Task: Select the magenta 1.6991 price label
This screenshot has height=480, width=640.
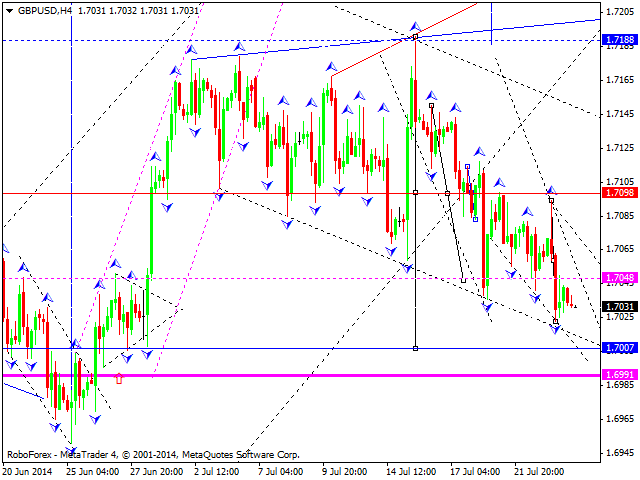Action: (x=617, y=374)
